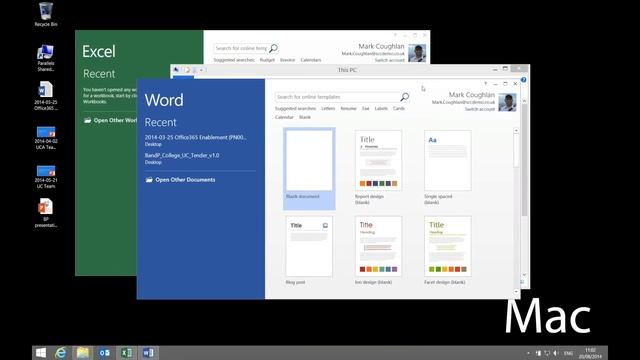
Task: Select the Facet design template
Action: (447, 250)
